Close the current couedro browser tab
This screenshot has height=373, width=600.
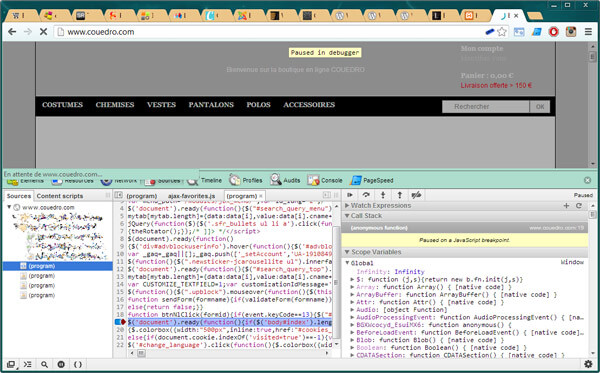tap(516, 16)
